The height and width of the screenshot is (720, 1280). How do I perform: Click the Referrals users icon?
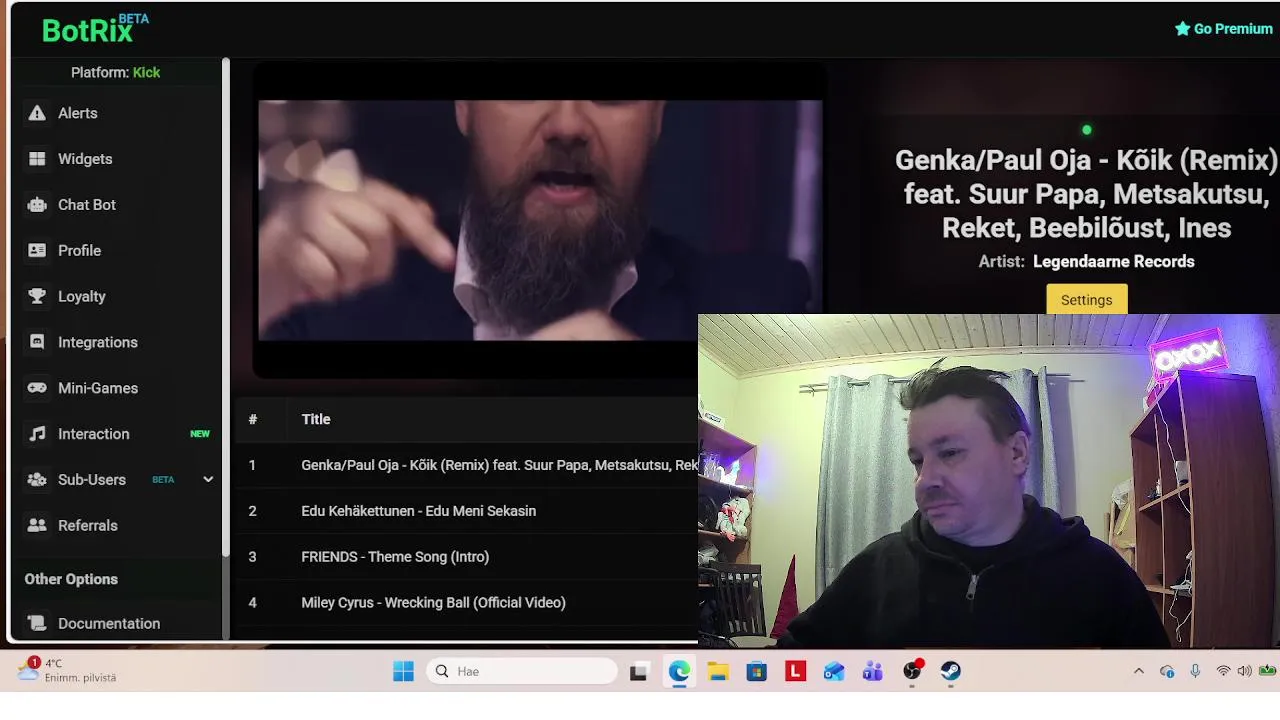pos(37,525)
